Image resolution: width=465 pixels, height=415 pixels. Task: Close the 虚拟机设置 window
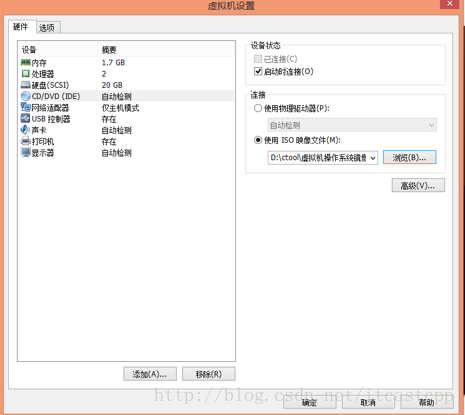coord(450,3)
